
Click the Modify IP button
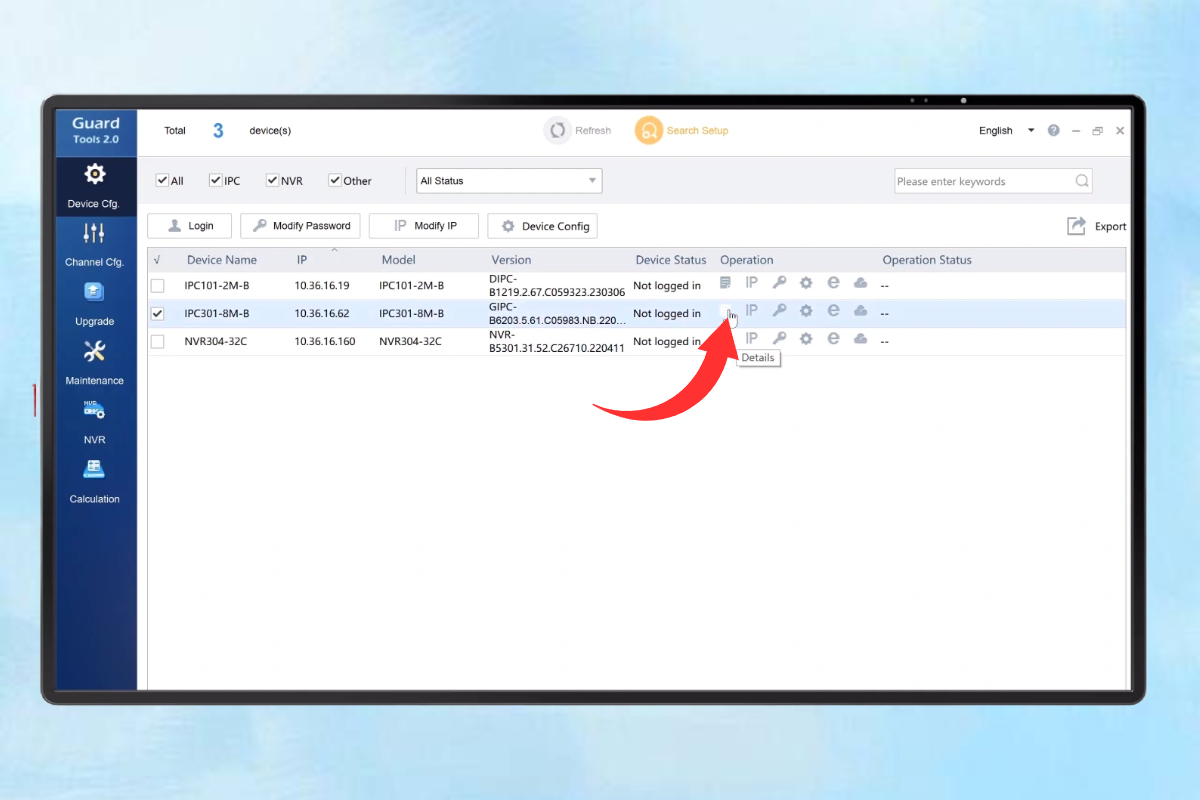[x=424, y=226]
